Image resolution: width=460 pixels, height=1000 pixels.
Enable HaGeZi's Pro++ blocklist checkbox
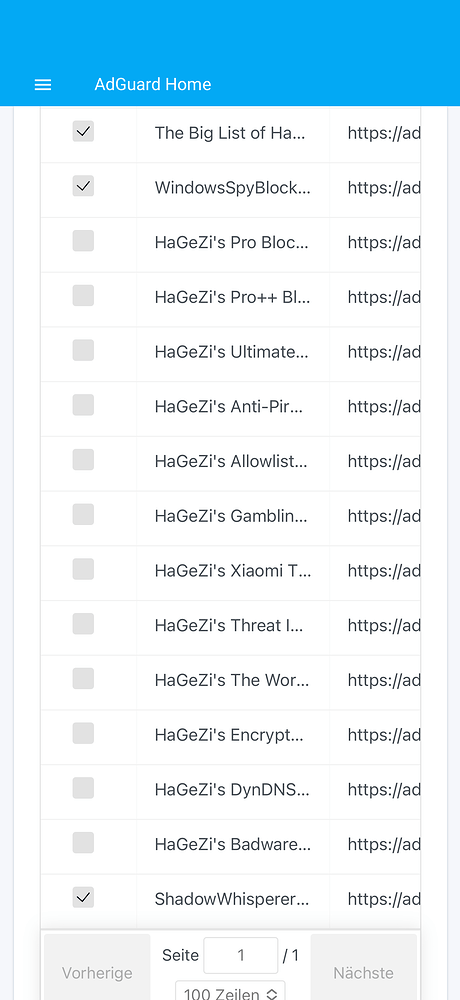click(x=83, y=296)
